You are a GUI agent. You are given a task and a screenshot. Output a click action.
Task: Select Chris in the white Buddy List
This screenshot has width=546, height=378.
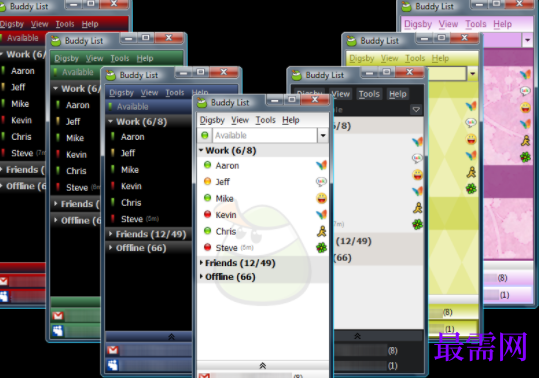(x=226, y=231)
